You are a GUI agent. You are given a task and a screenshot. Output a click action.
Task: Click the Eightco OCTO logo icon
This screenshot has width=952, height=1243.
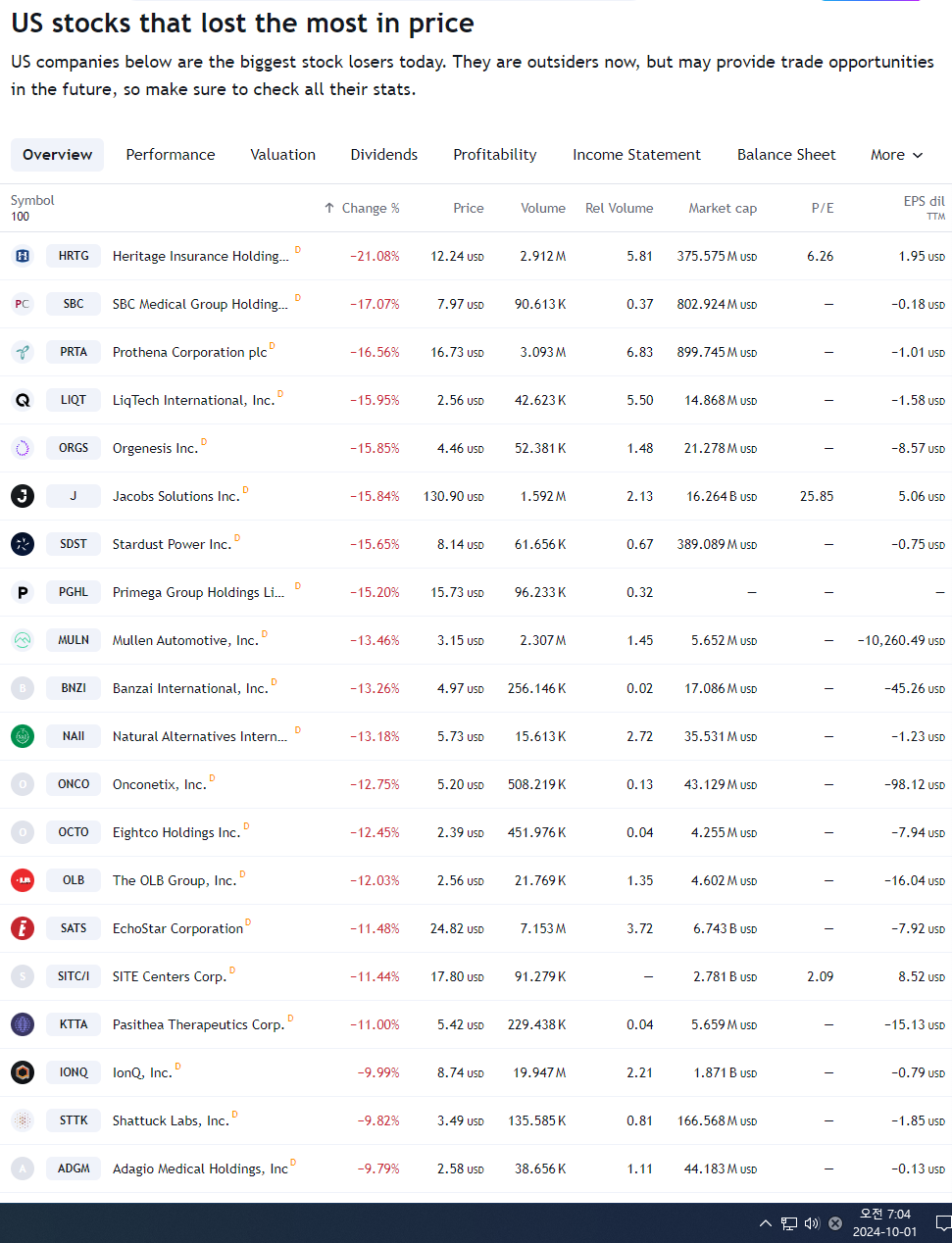pyautogui.click(x=23, y=832)
